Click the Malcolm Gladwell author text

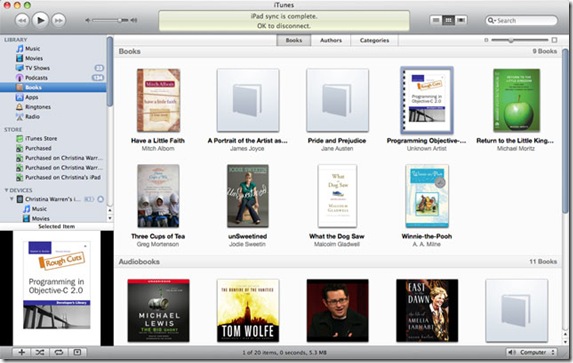pyautogui.click(x=337, y=244)
